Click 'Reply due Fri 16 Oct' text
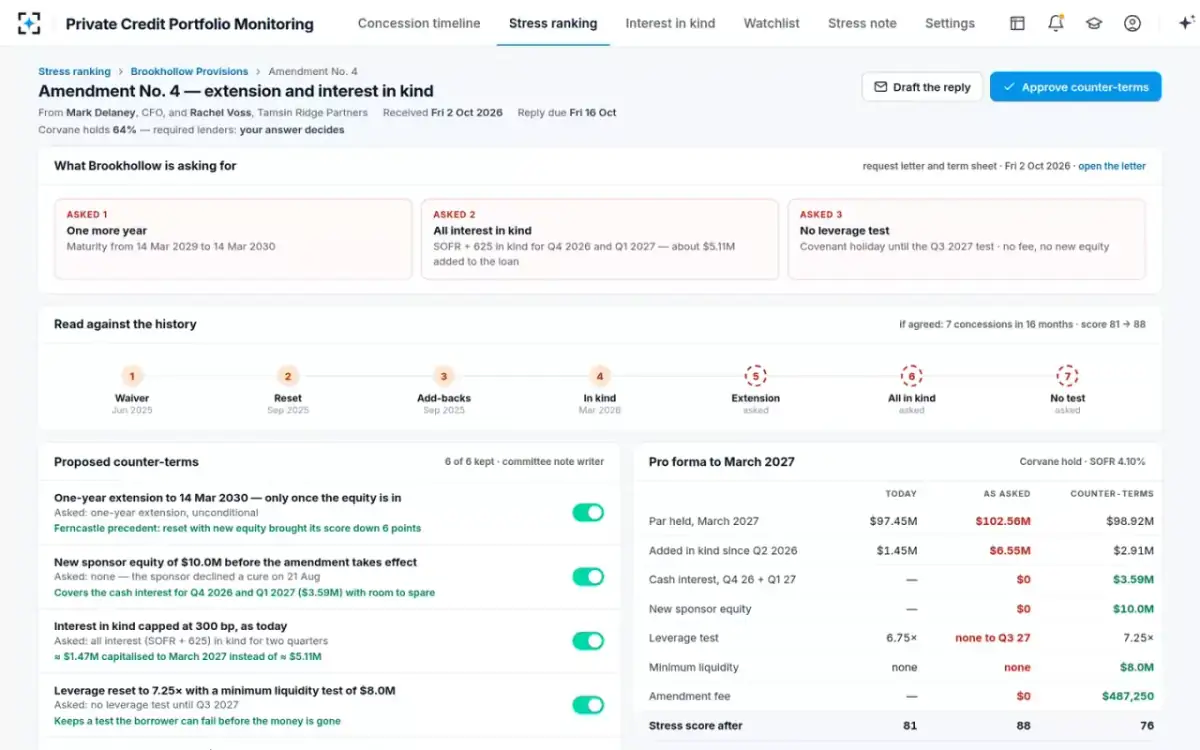Image resolution: width=1200 pixels, height=750 pixels. pos(567,113)
